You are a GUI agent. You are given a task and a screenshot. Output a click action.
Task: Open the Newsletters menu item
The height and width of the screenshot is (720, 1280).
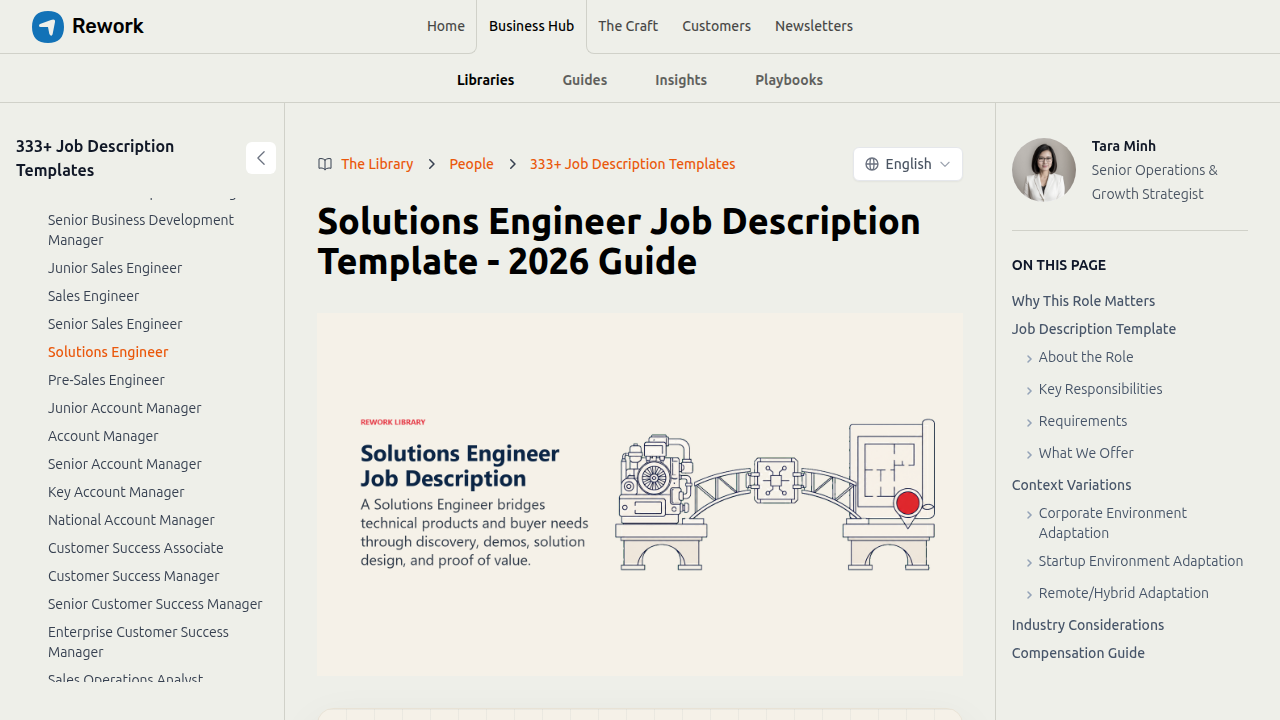pos(814,26)
